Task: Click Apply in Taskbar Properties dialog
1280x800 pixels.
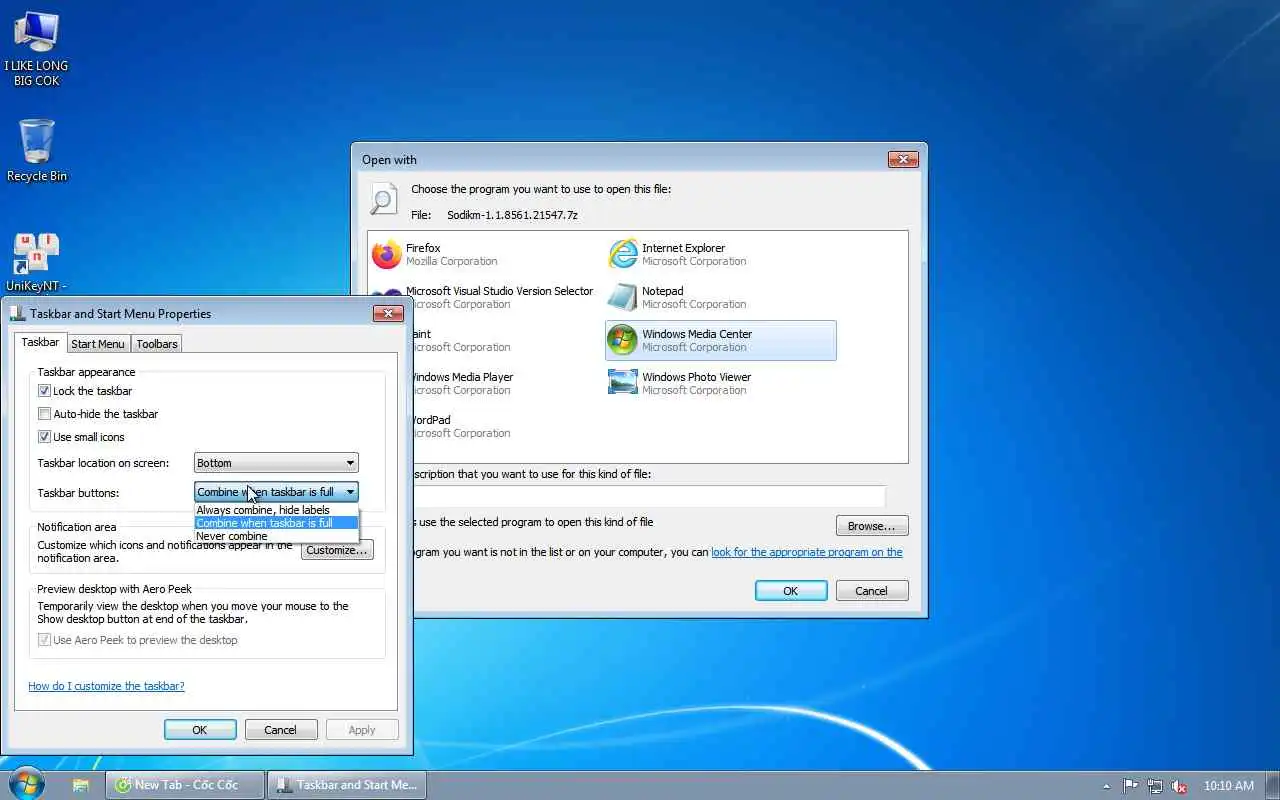Action: (x=362, y=730)
